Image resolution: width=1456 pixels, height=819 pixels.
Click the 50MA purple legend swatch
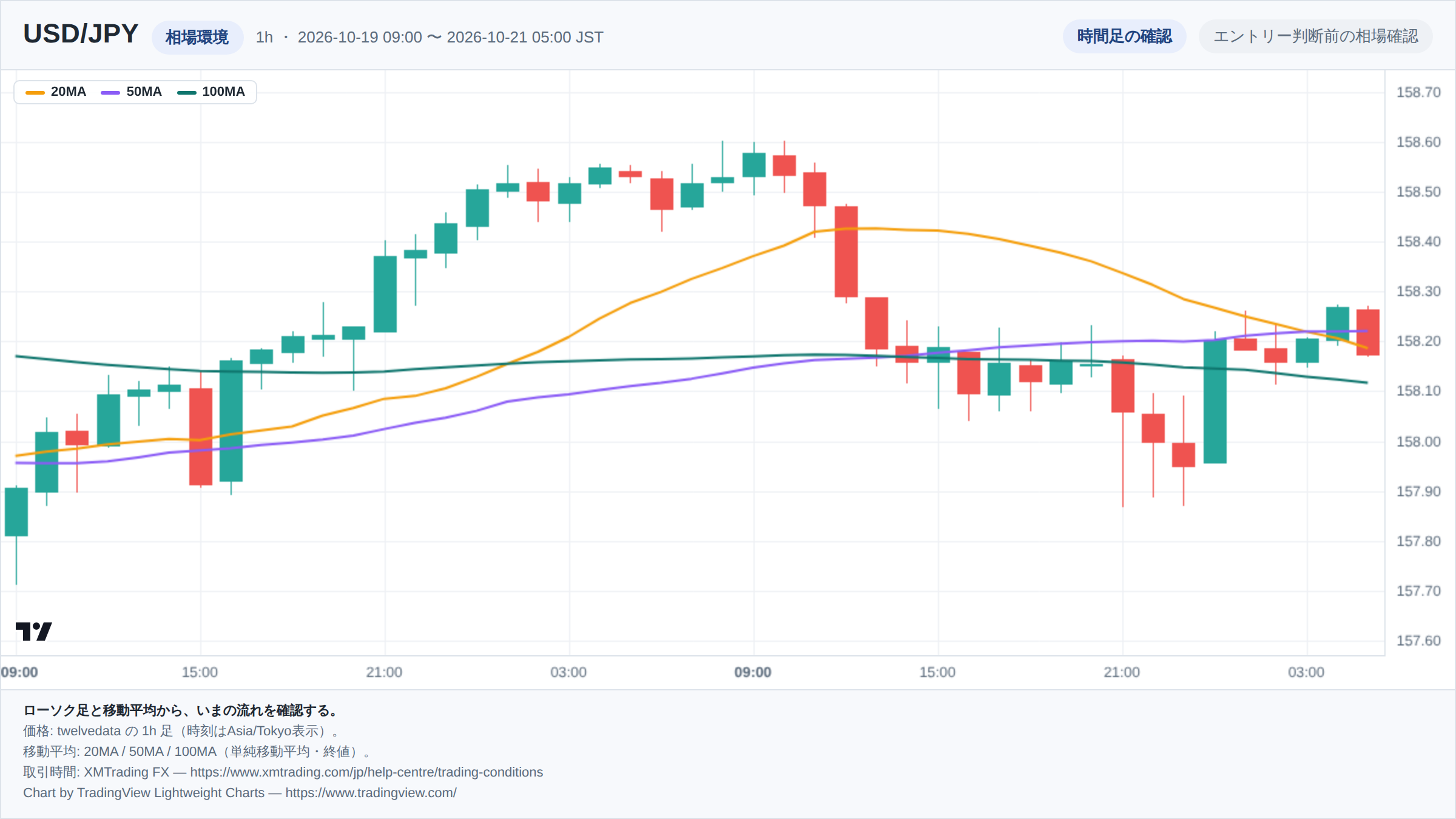tap(110, 92)
